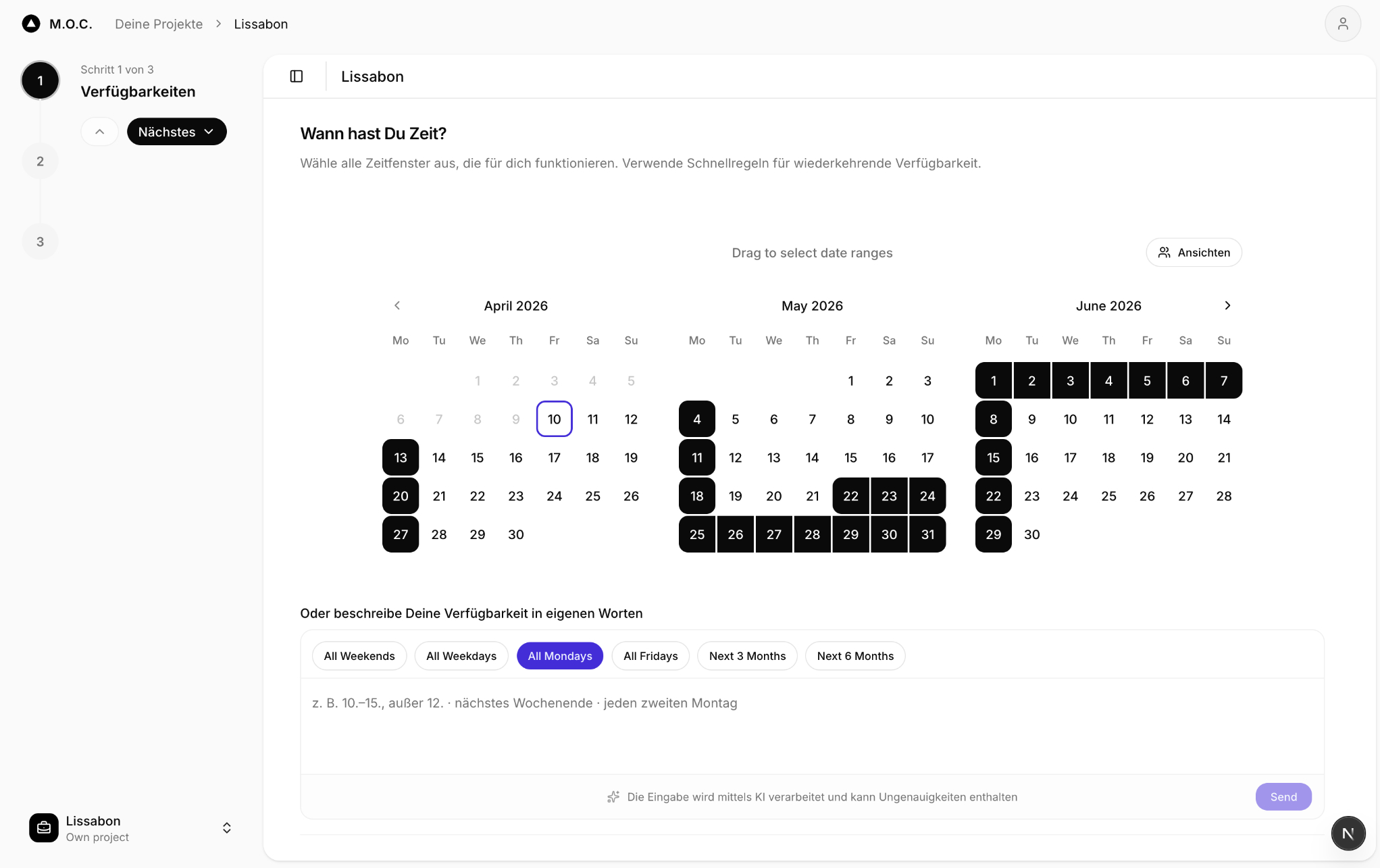Open the Ansichten views menu
This screenshot has height=868, width=1380.
(1194, 253)
